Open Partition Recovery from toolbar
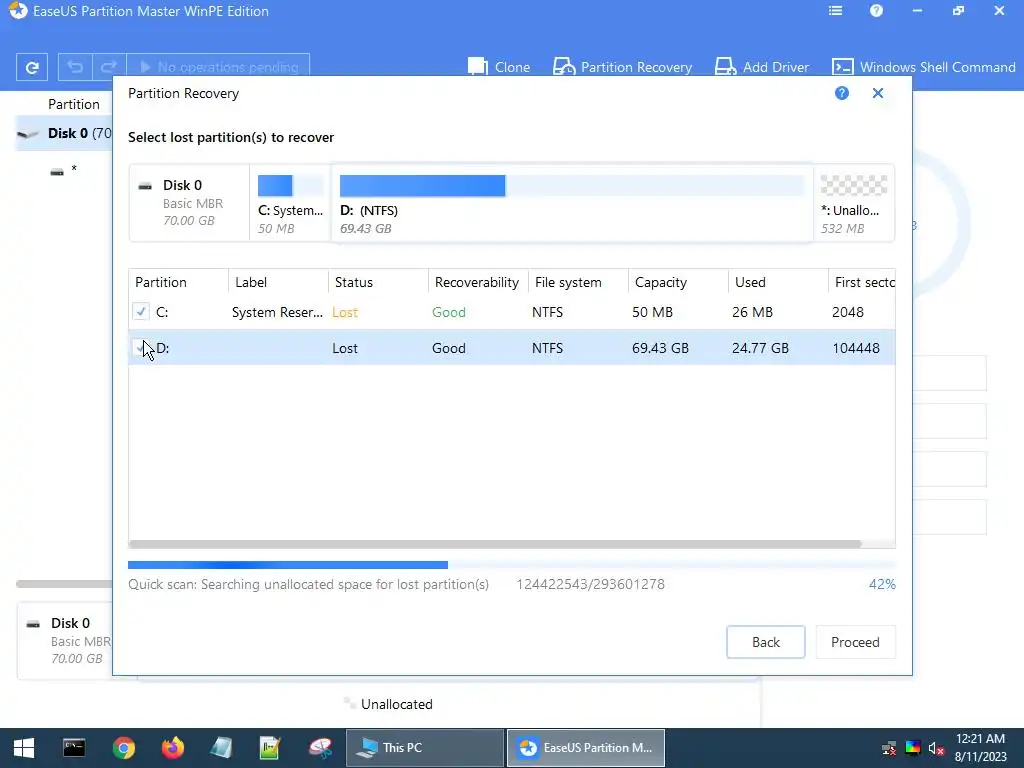The height and width of the screenshot is (768, 1024). tap(622, 67)
